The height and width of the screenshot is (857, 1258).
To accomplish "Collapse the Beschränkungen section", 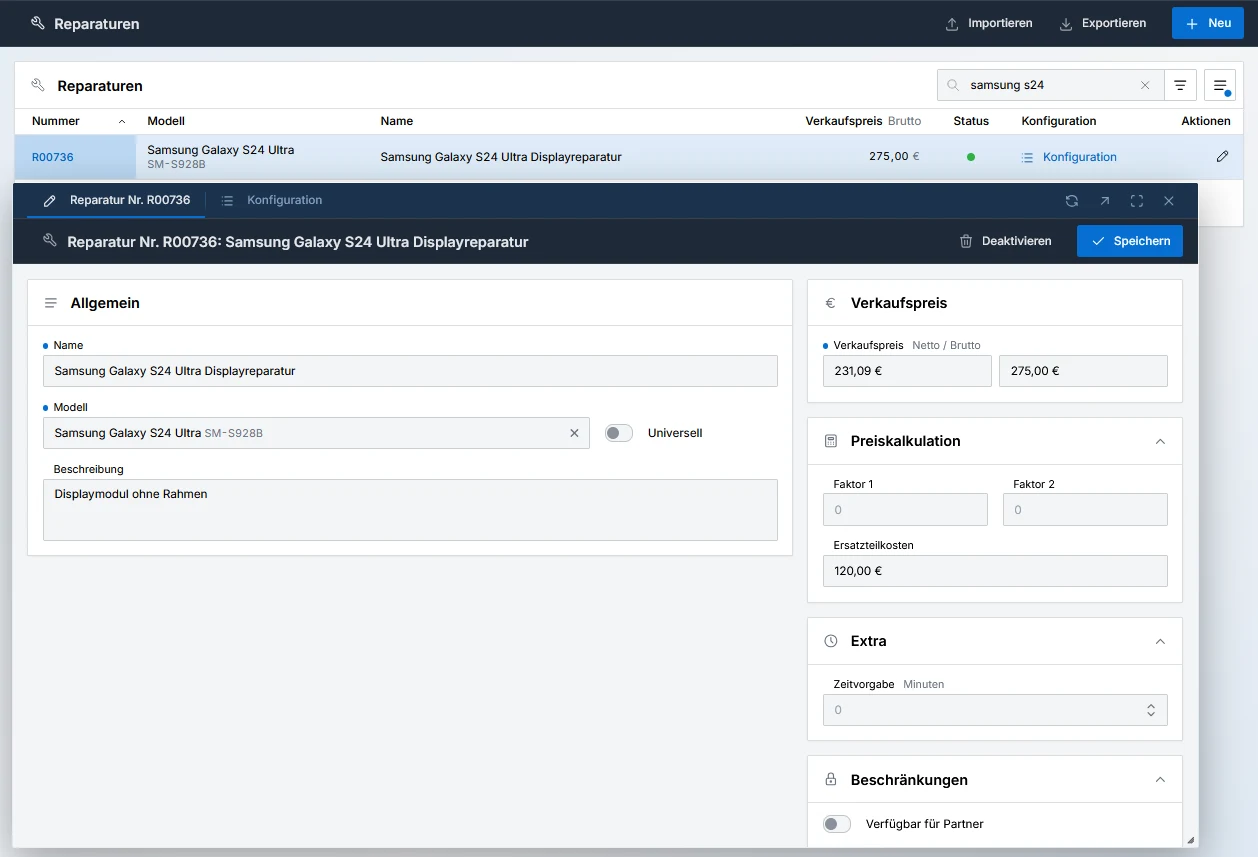I will click(x=1160, y=779).
